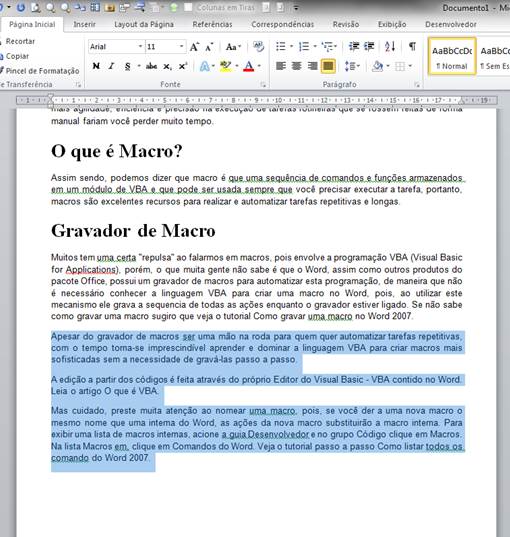The image size is (510, 537).
Task: Apply superscript formatting
Action: (x=183, y=66)
